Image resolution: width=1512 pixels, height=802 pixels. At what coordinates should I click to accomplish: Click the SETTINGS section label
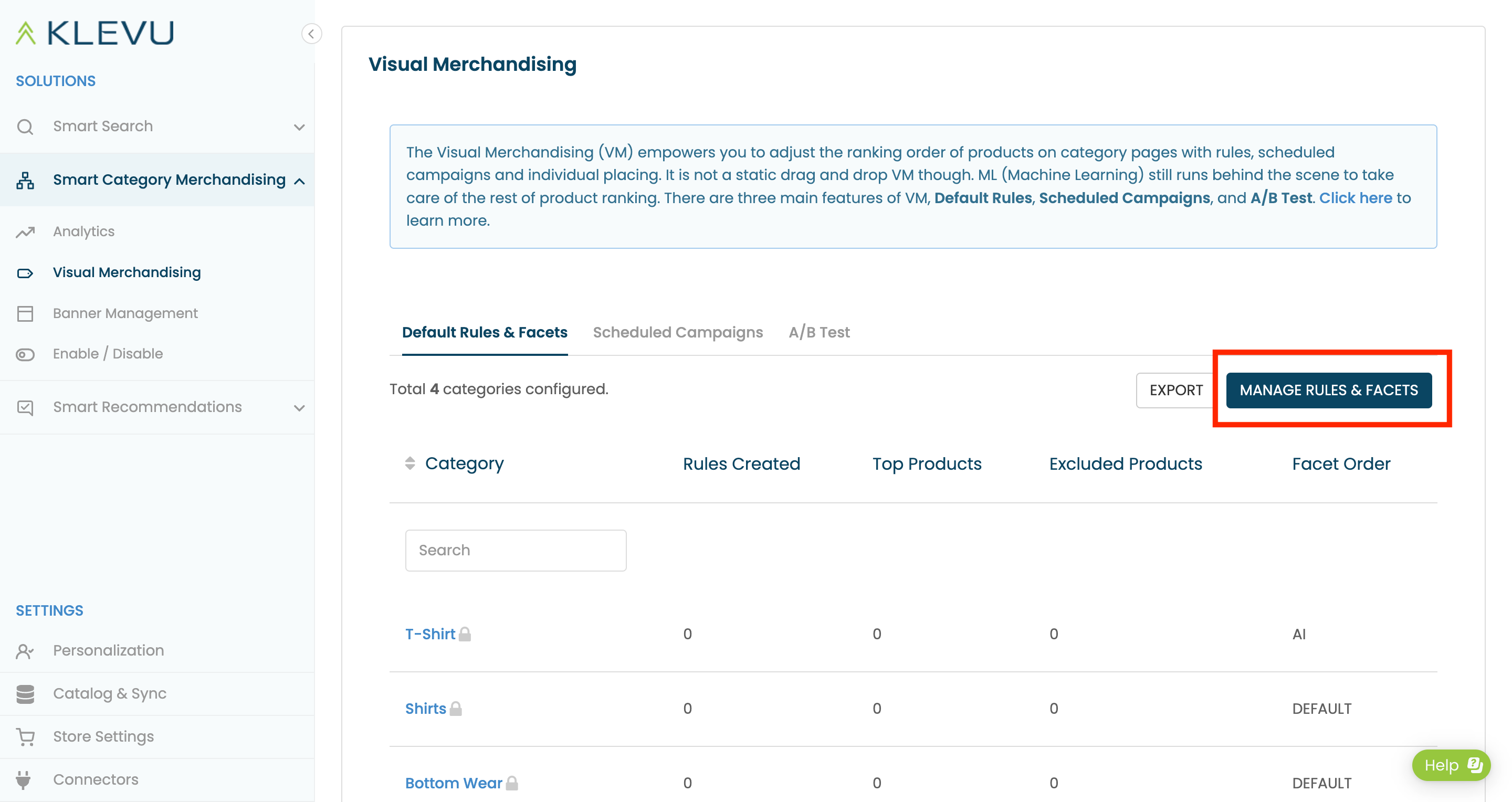pyautogui.click(x=49, y=611)
